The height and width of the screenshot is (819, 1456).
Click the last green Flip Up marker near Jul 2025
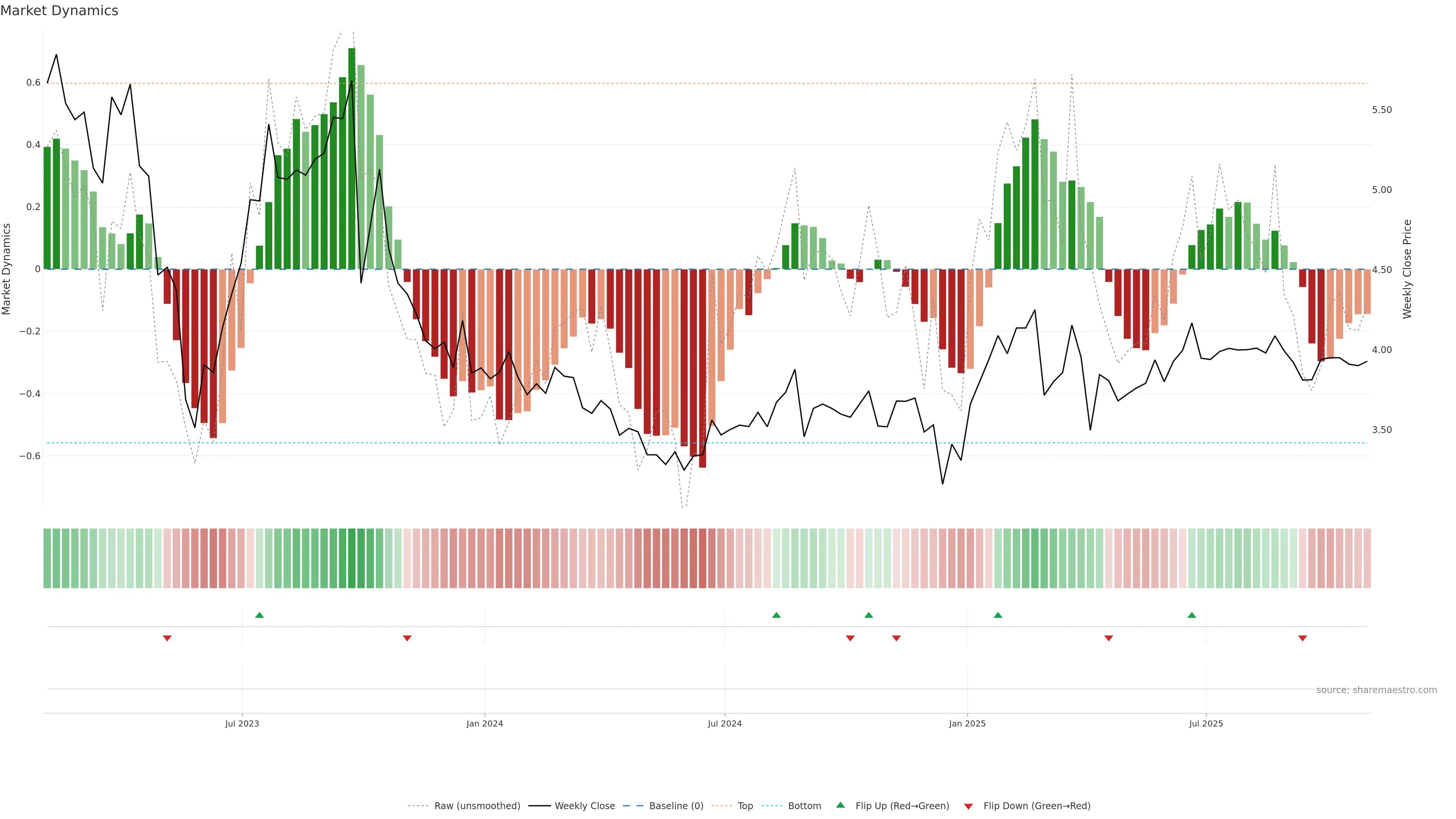click(x=1191, y=615)
